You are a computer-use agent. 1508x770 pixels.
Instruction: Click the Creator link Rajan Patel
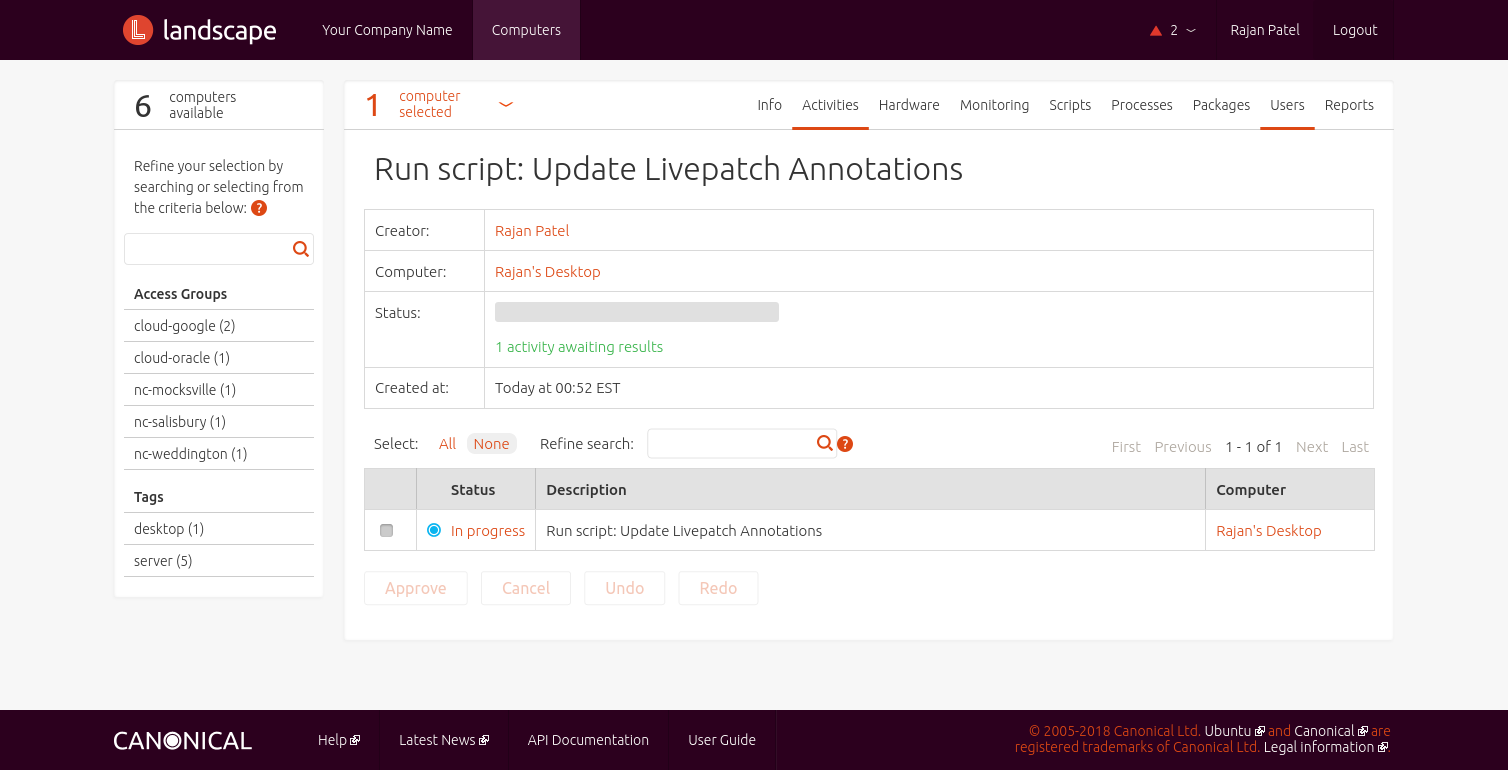[532, 231]
